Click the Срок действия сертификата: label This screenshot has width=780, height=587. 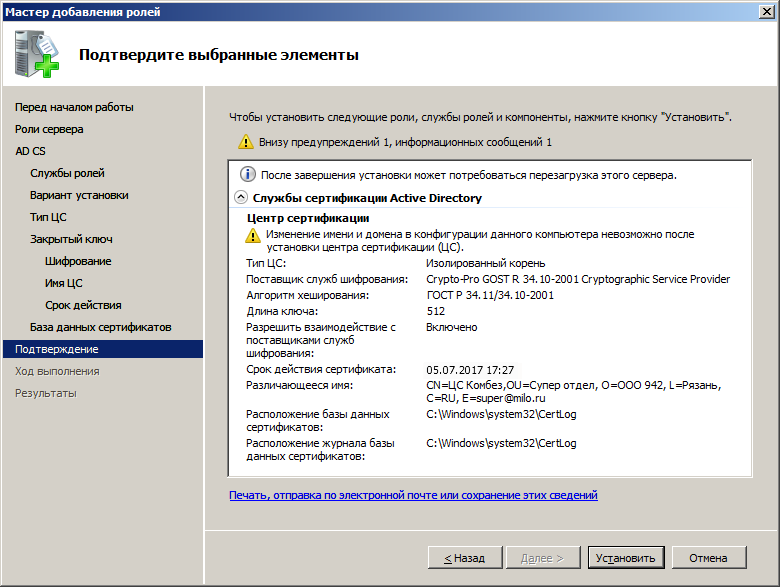pyautogui.click(x=321, y=369)
